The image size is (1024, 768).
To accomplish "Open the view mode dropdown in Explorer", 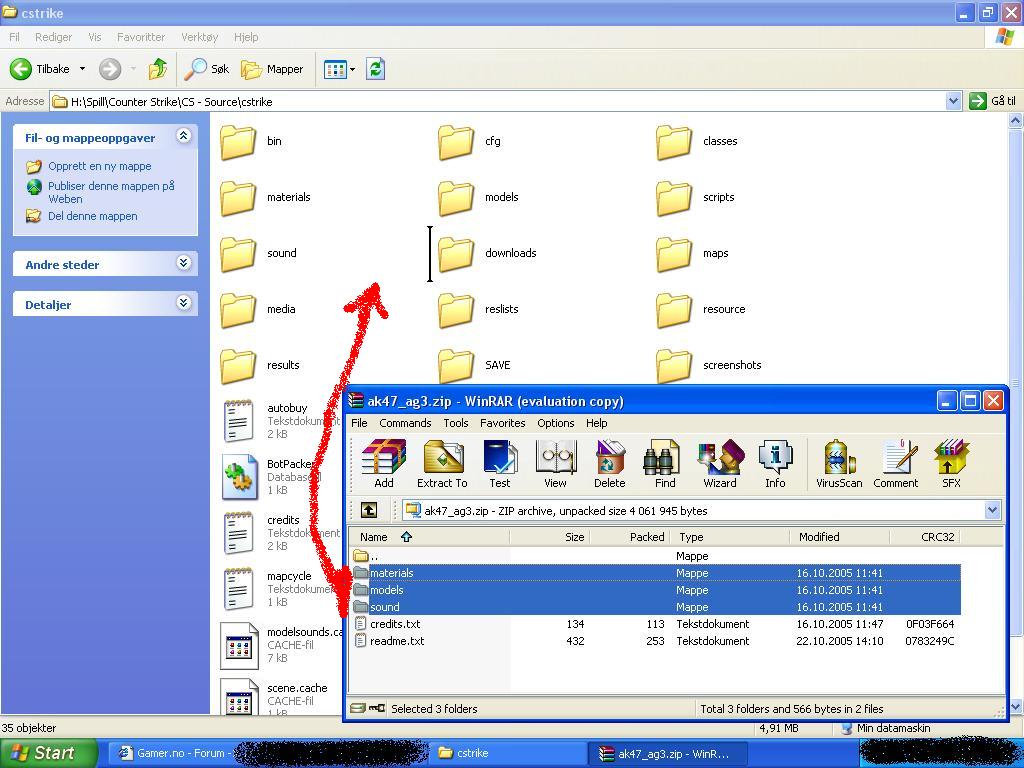I will 353,69.
